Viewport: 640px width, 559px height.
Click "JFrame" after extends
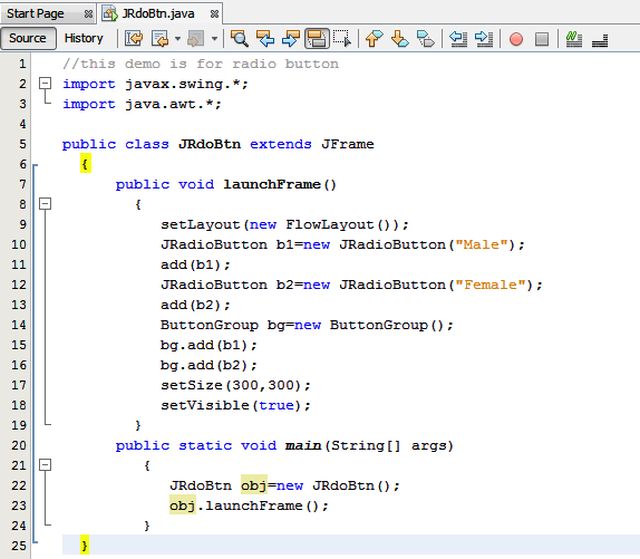tap(348, 144)
